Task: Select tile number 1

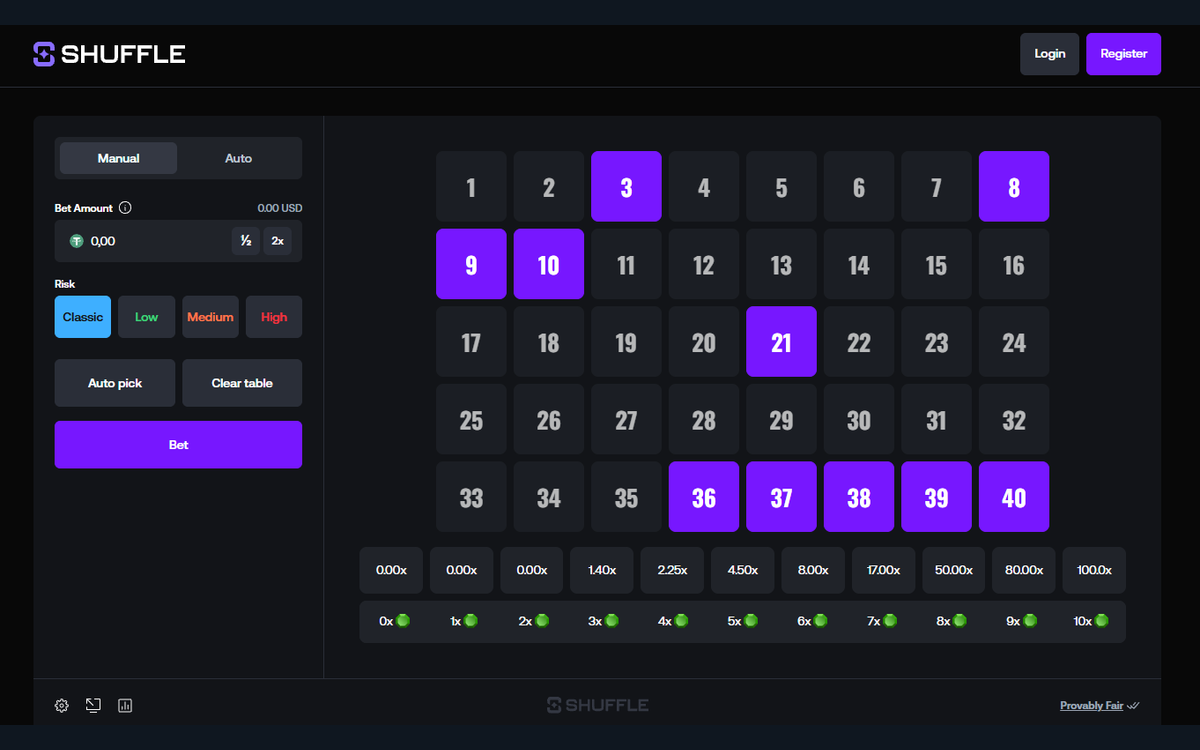Action: coord(471,186)
